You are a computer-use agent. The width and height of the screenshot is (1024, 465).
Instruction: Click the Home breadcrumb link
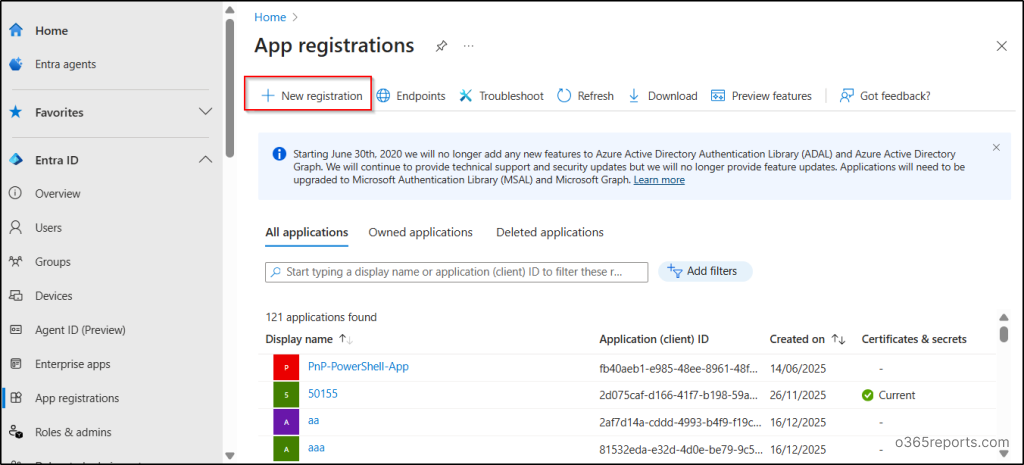tap(270, 17)
